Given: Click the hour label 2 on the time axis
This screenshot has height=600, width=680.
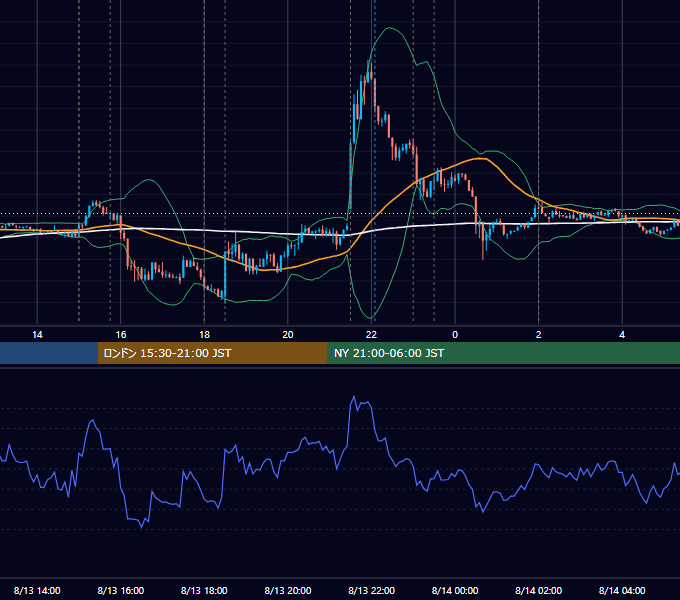Looking at the screenshot, I should 539,335.
